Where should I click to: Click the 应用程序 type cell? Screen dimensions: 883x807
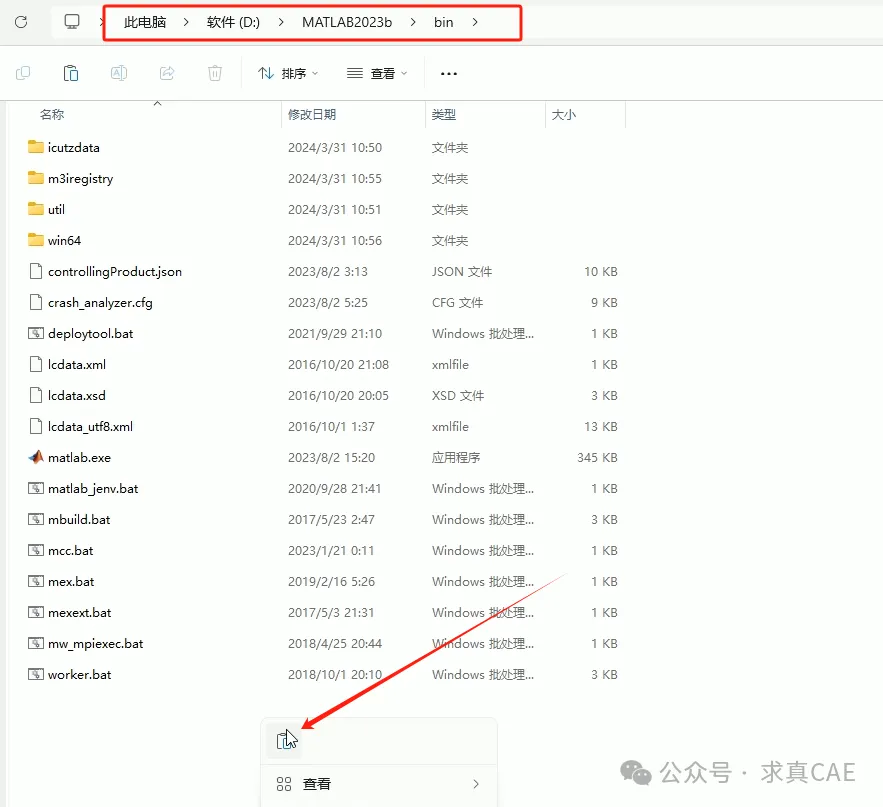pyautogui.click(x=456, y=457)
